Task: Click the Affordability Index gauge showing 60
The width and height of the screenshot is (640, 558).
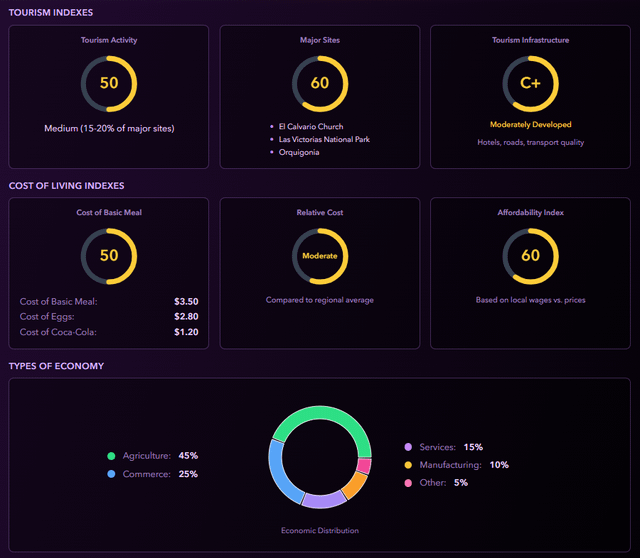Action: pos(530,256)
